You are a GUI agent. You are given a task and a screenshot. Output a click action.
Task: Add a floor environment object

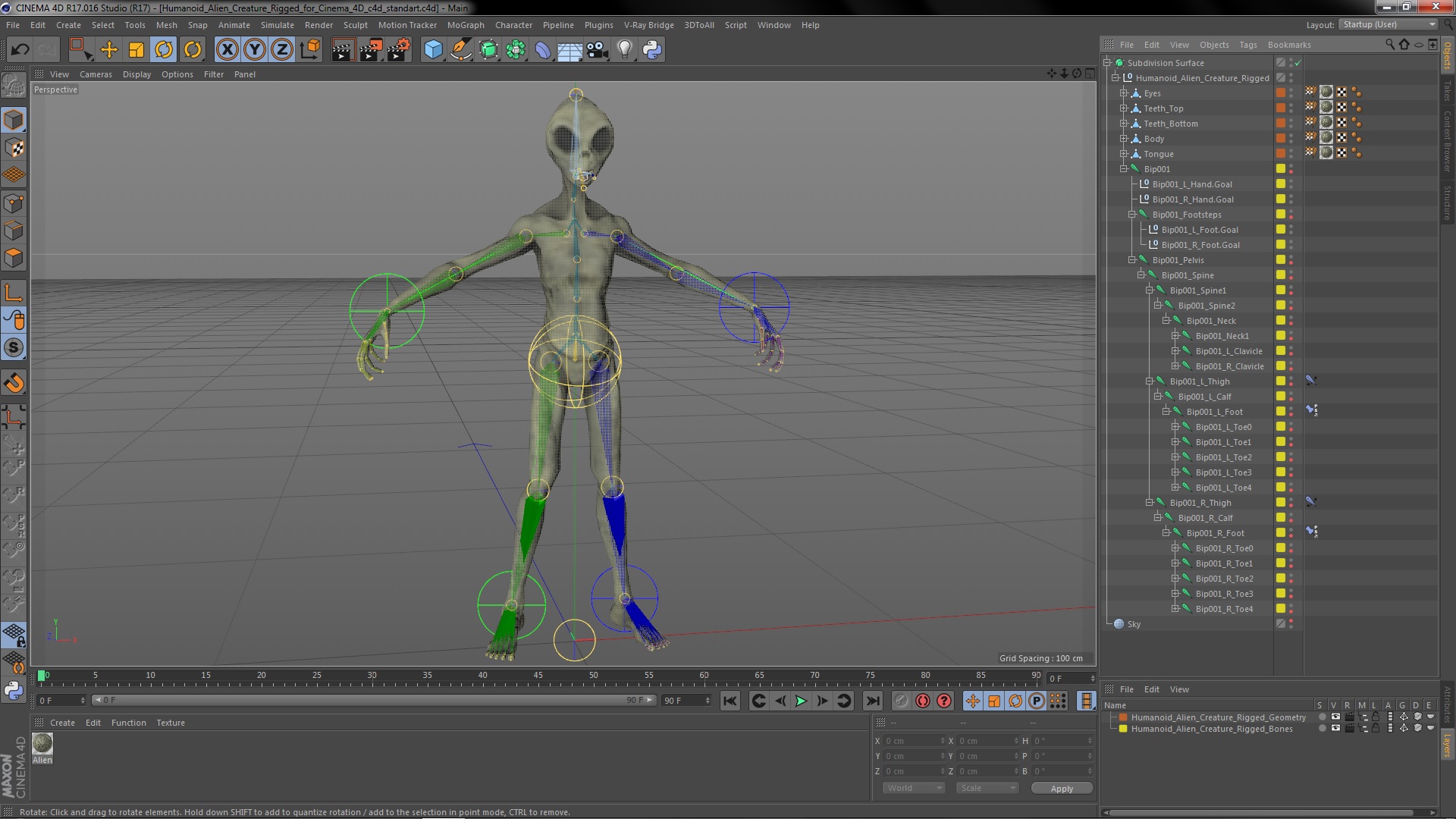570,50
